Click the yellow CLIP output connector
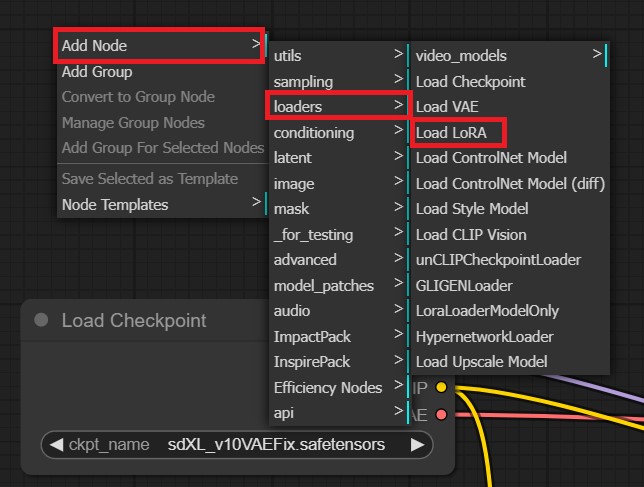 click(x=442, y=387)
